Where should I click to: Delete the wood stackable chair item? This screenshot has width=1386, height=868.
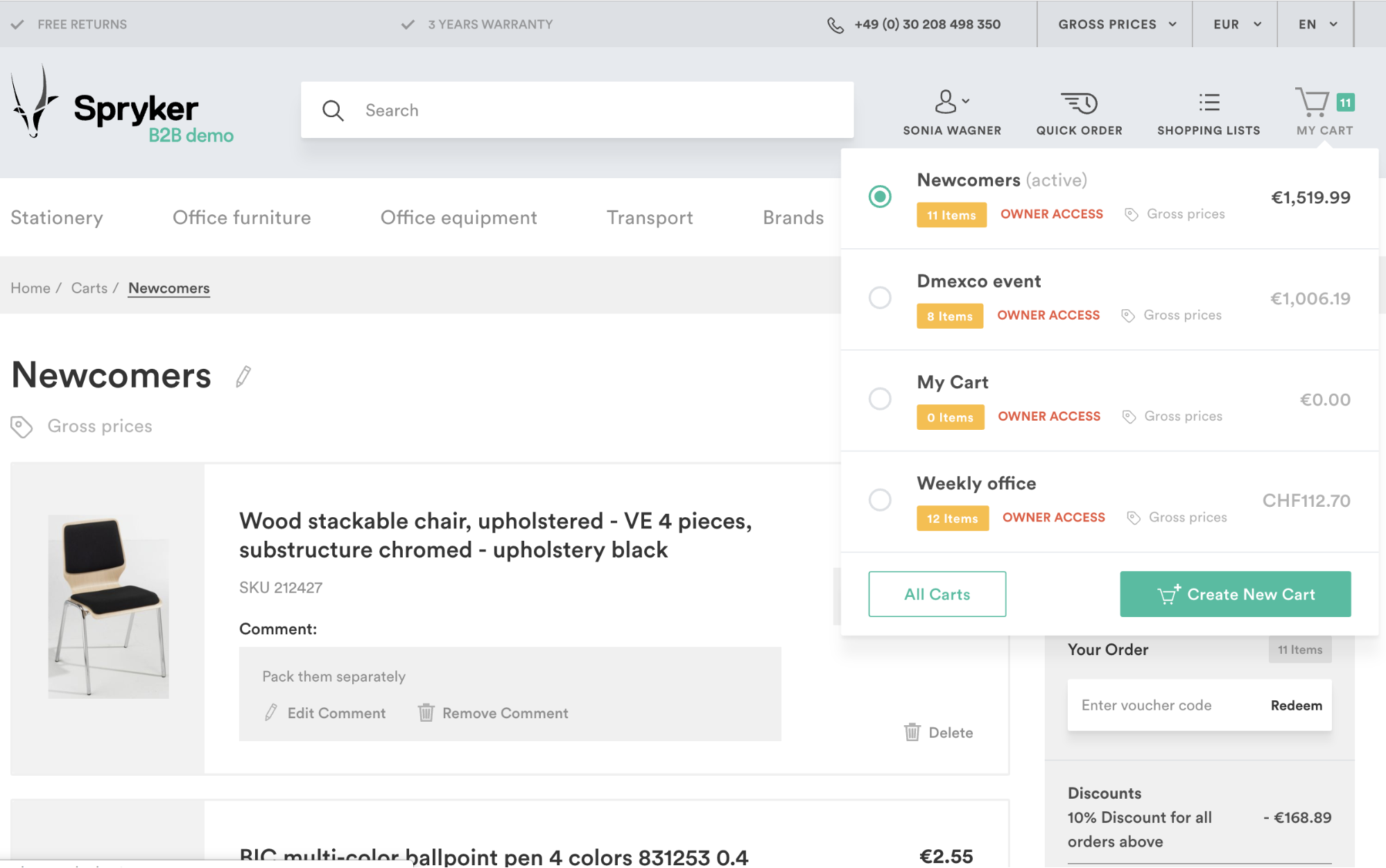(939, 732)
